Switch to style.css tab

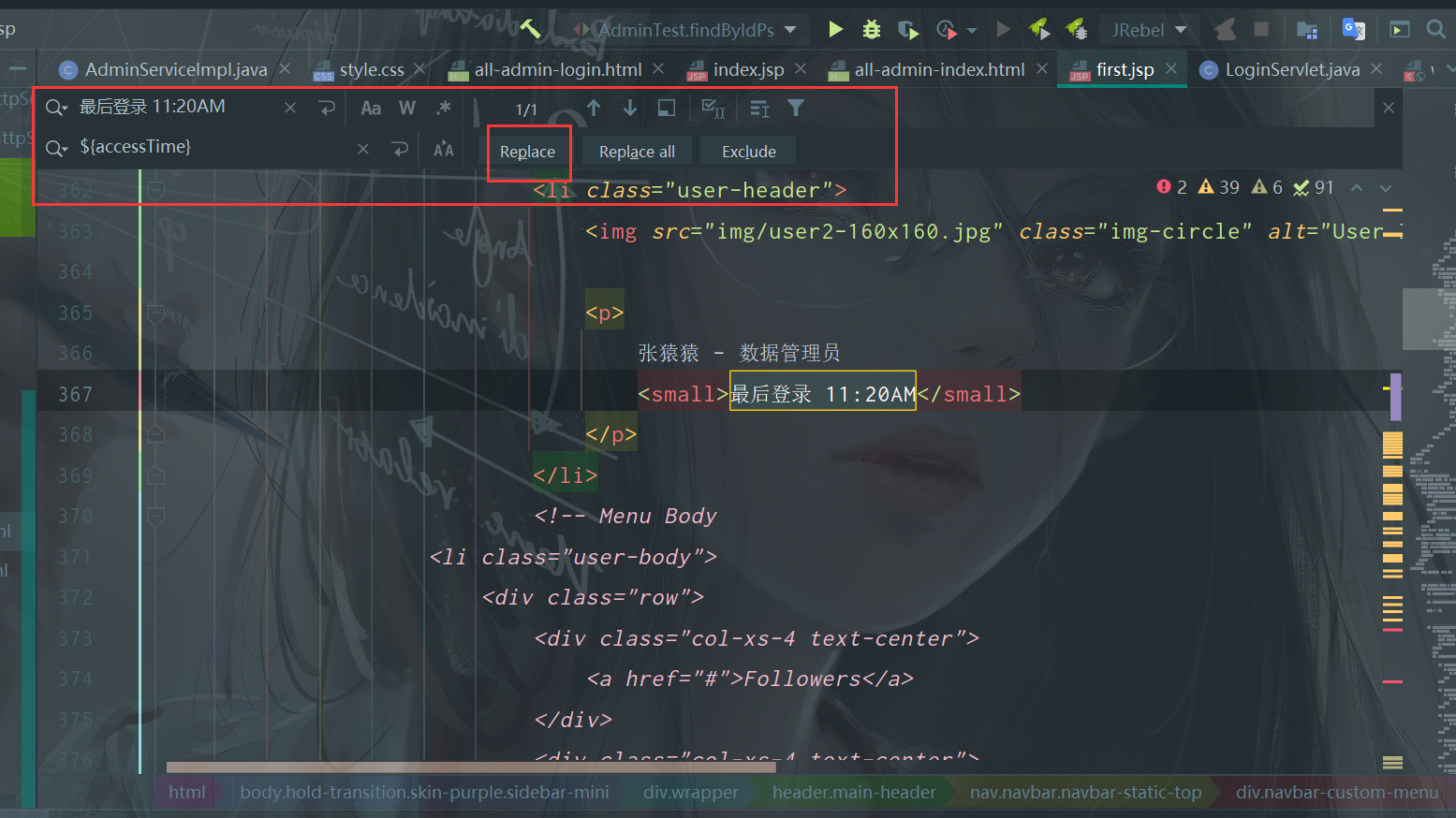click(371, 69)
